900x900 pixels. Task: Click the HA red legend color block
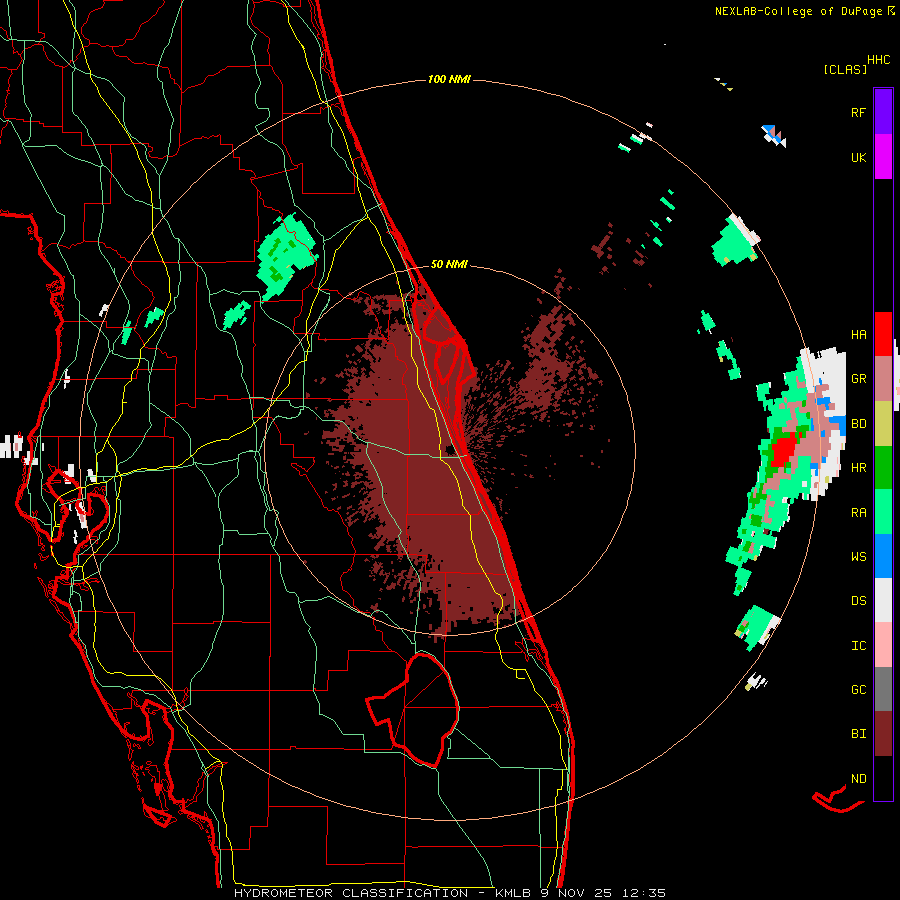(x=883, y=334)
